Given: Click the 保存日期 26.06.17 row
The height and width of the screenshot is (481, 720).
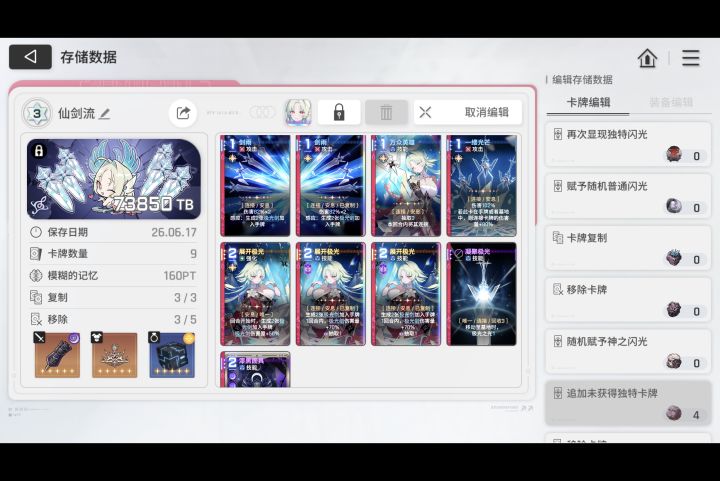Looking at the screenshot, I should coord(113,232).
